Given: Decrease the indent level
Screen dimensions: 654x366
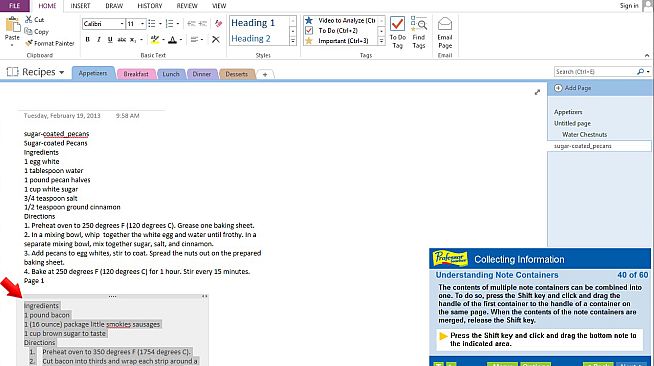Looking at the screenshot, I should [x=191, y=24].
